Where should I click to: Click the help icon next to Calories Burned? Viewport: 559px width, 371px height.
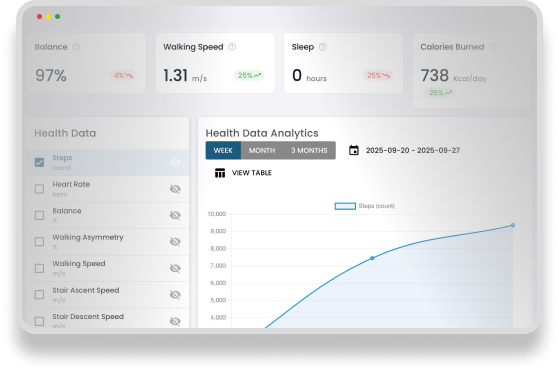coord(493,47)
